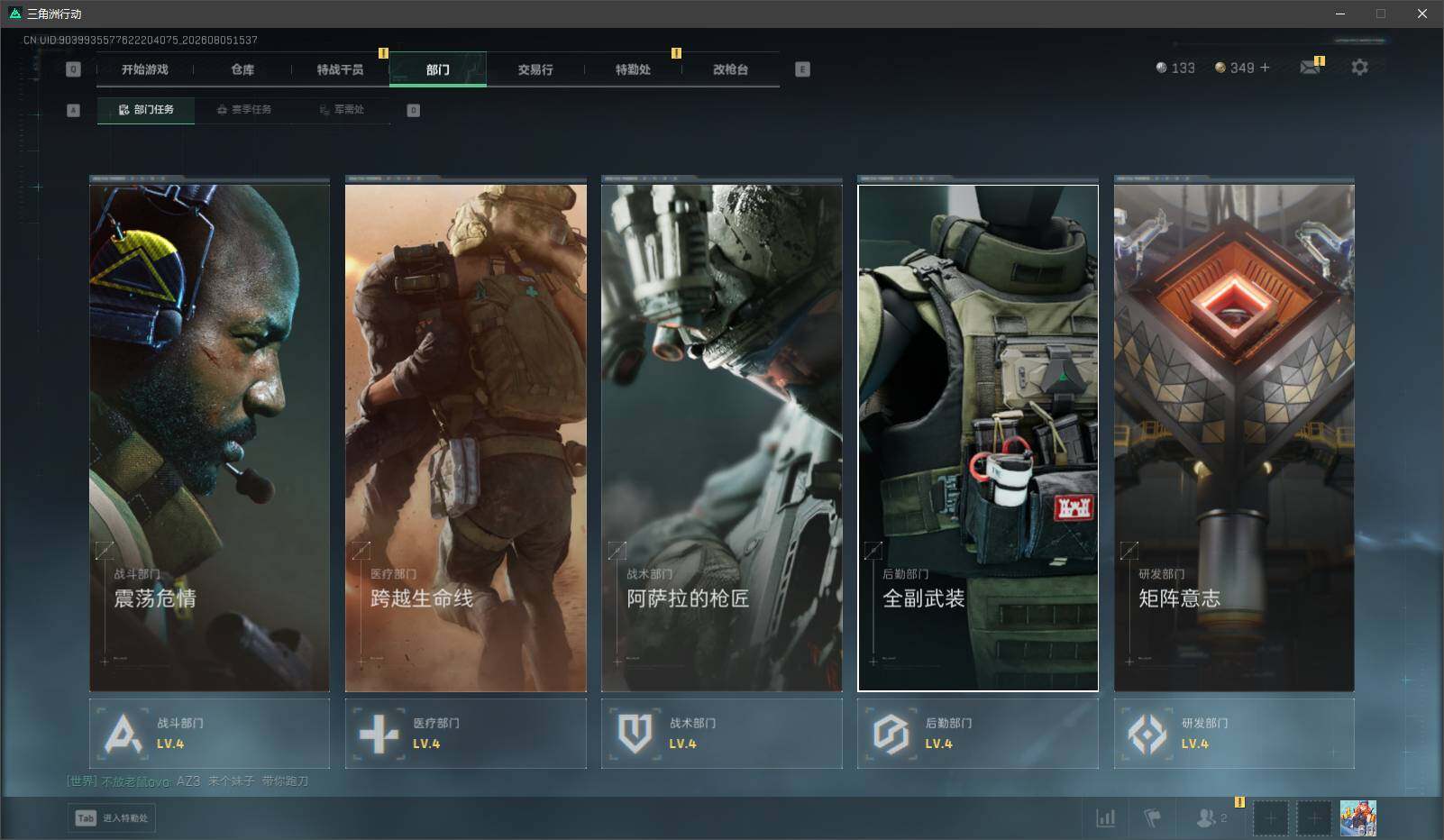
Task: Click the silver coin currency icon
Action: coord(1162,68)
